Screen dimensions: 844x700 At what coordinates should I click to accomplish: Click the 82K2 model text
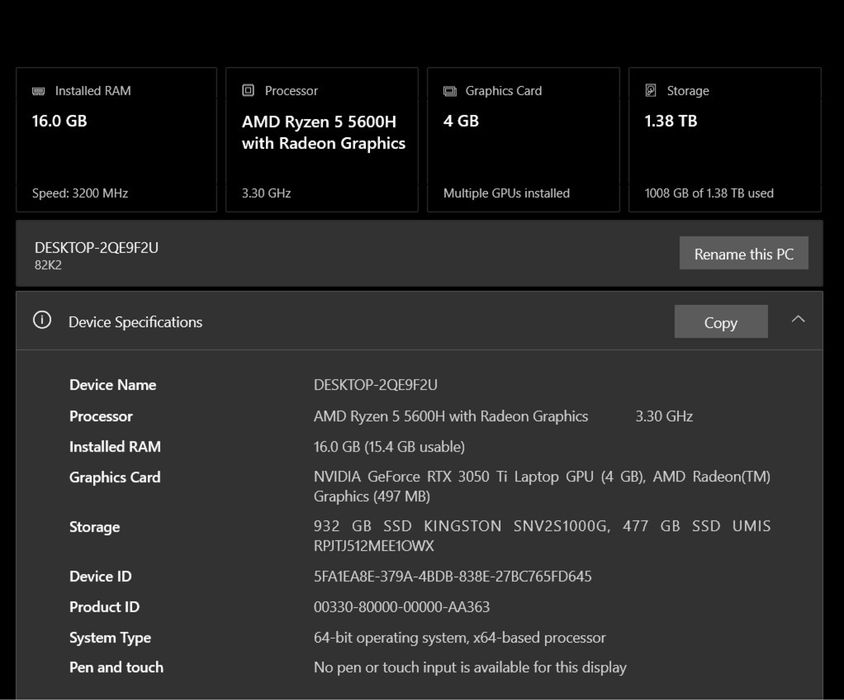point(48,265)
